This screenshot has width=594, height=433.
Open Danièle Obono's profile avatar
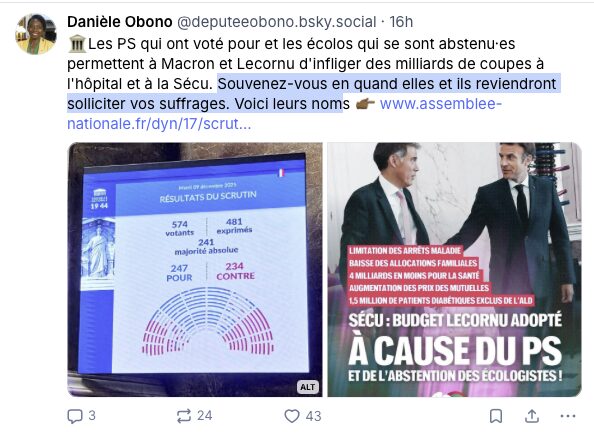click(36, 34)
